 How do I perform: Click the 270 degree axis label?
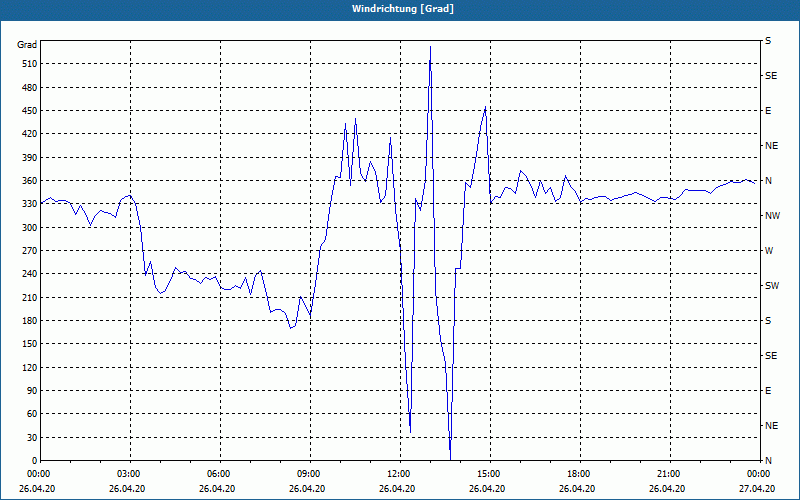point(29,251)
